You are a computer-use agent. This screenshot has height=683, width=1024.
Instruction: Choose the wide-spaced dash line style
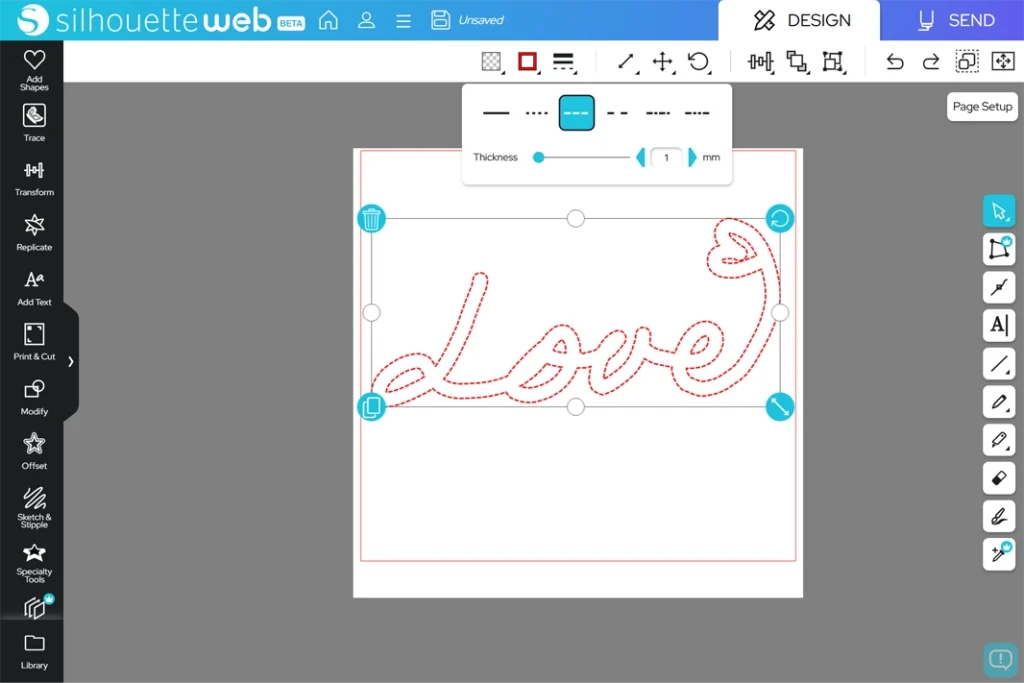617,113
